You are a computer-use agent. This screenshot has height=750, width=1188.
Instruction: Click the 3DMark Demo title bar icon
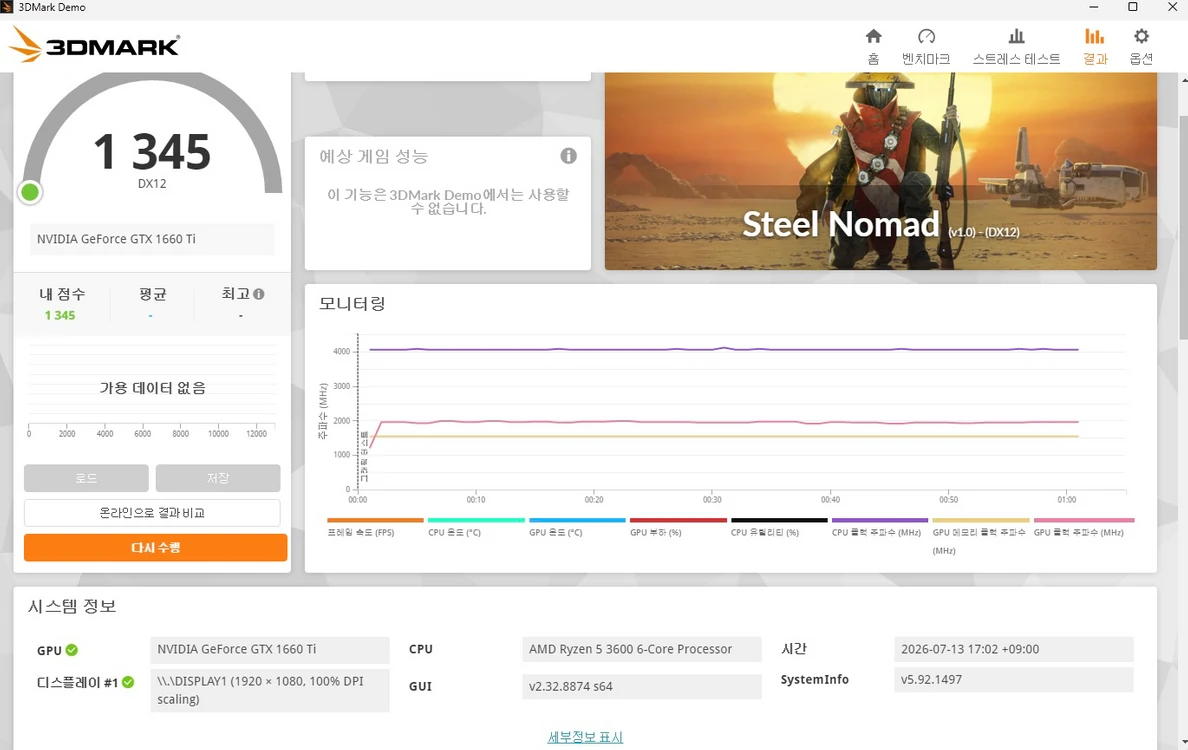coord(7,7)
